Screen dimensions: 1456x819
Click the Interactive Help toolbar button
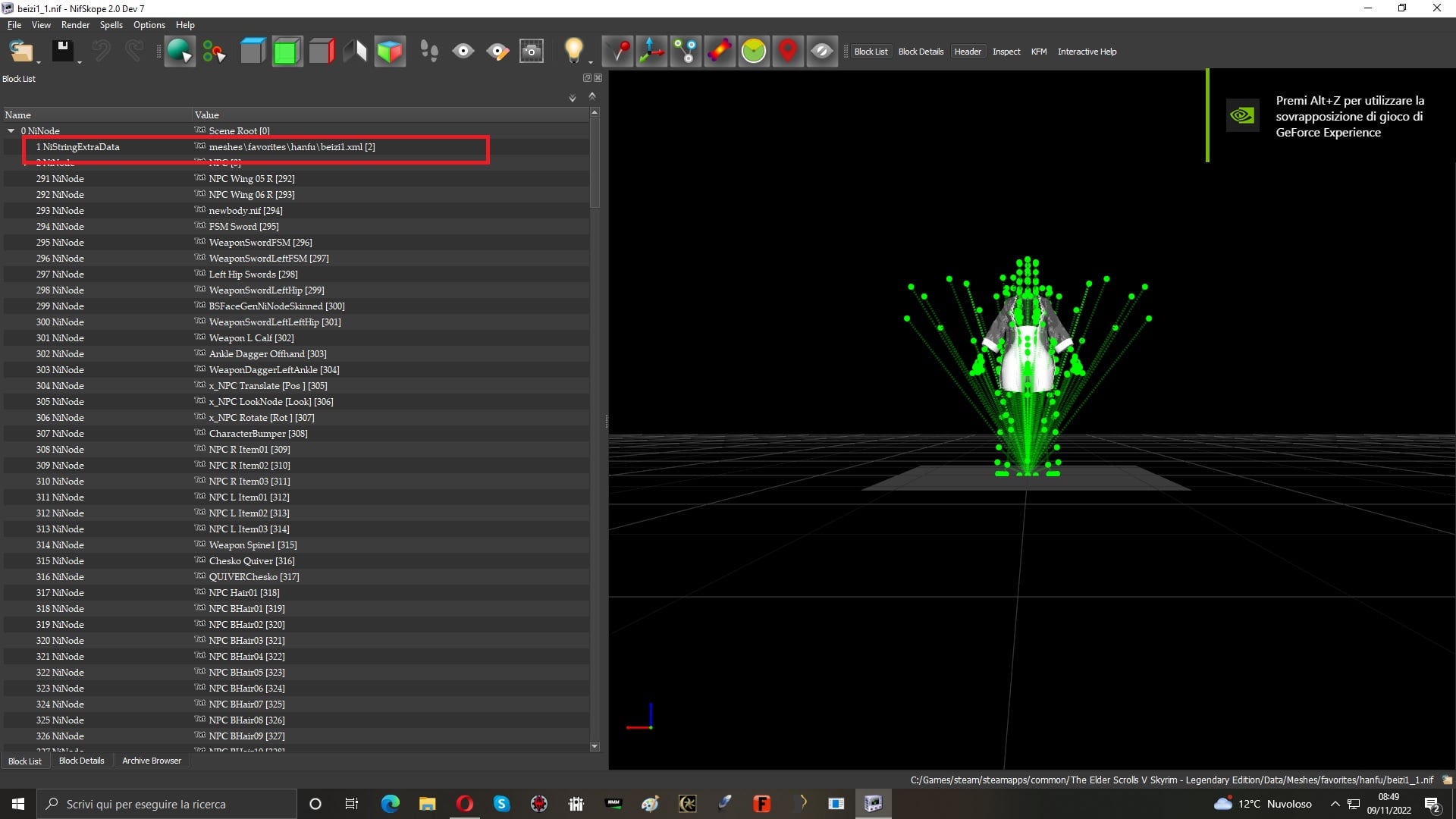pyautogui.click(x=1087, y=52)
